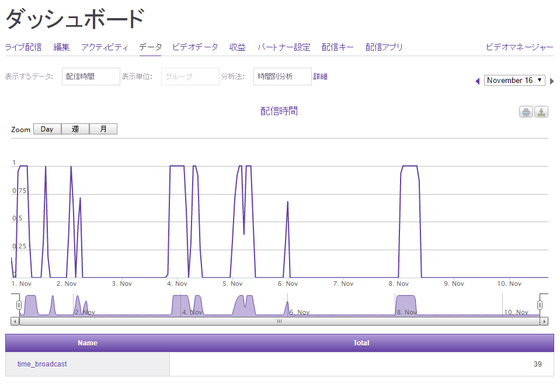The width and height of the screenshot is (560, 387).
Task: Click the Name column header
Action: (x=88, y=343)
